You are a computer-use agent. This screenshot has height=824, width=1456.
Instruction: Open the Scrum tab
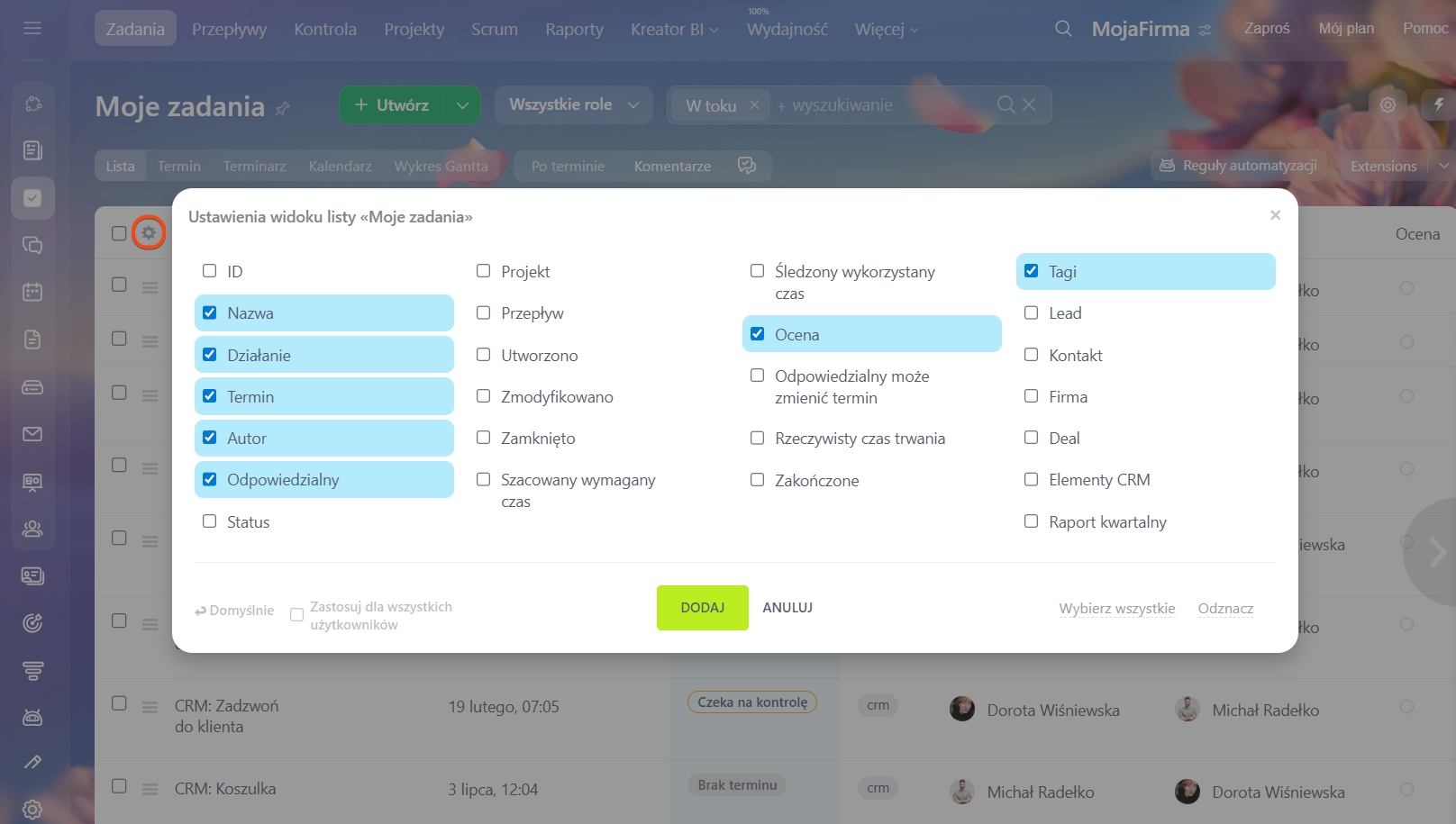point(495,30)
